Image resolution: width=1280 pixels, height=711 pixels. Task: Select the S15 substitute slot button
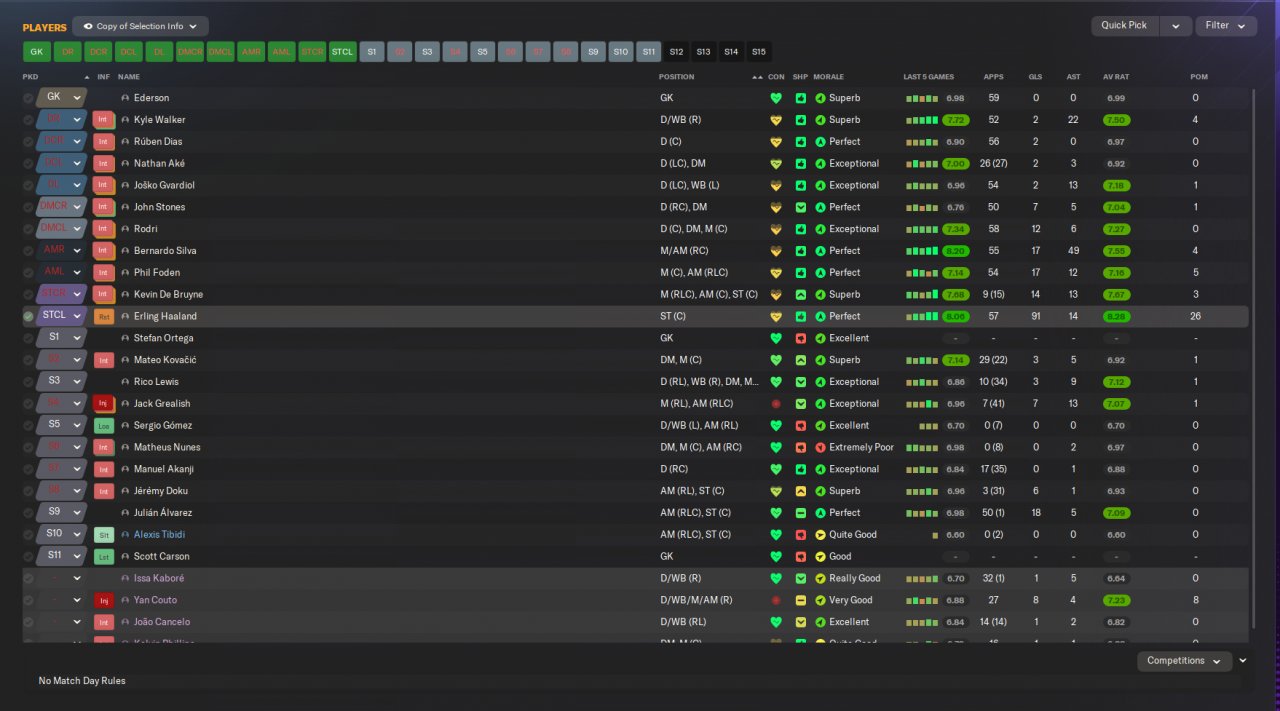coord(759,52)
